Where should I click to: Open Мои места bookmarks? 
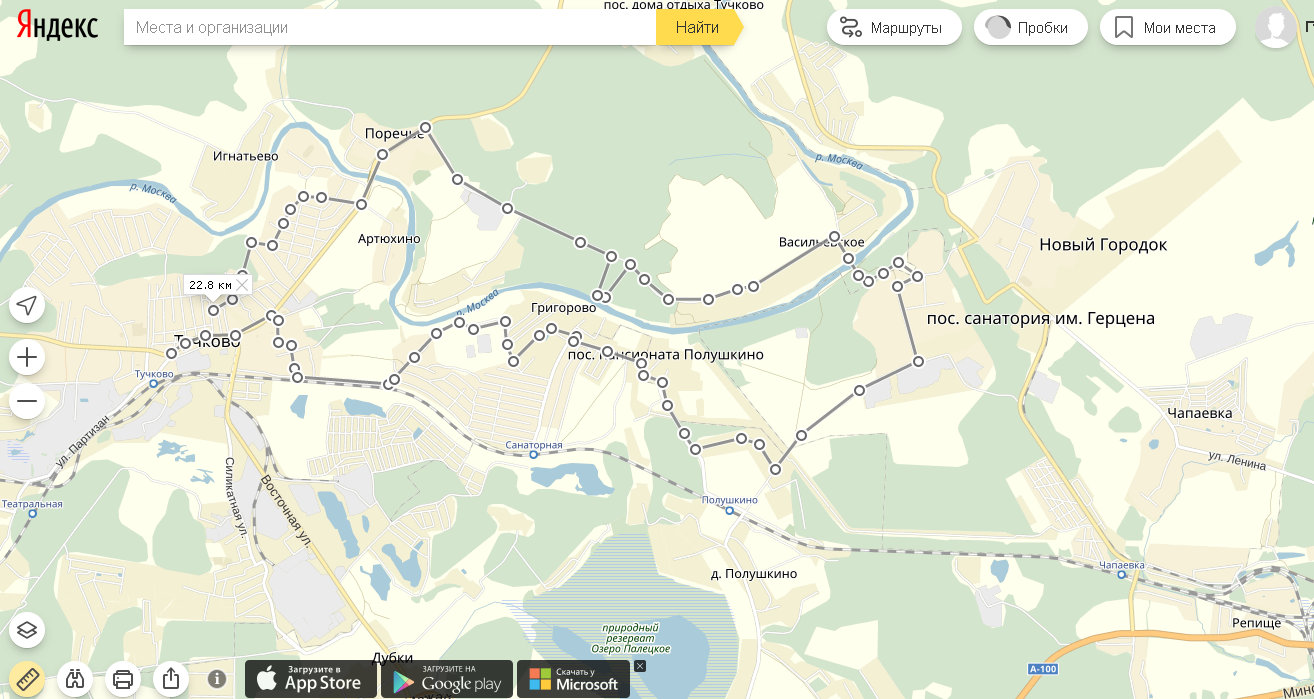click(1168, 27)
